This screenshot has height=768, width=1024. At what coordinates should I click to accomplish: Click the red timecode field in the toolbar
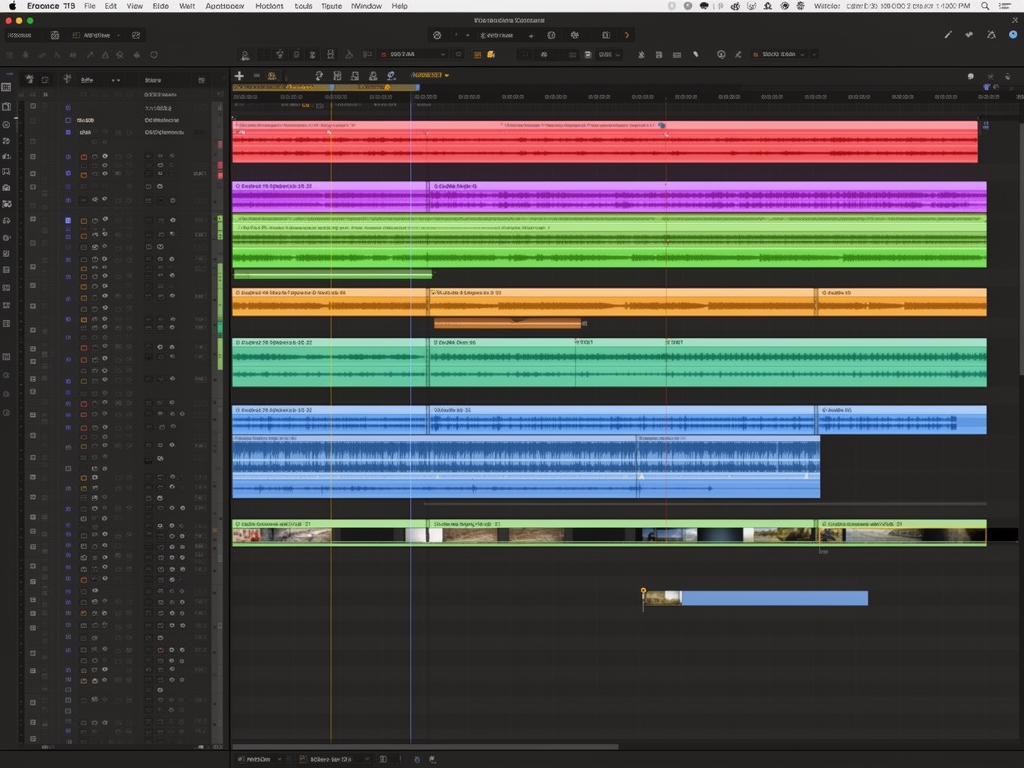coord(403,54)
